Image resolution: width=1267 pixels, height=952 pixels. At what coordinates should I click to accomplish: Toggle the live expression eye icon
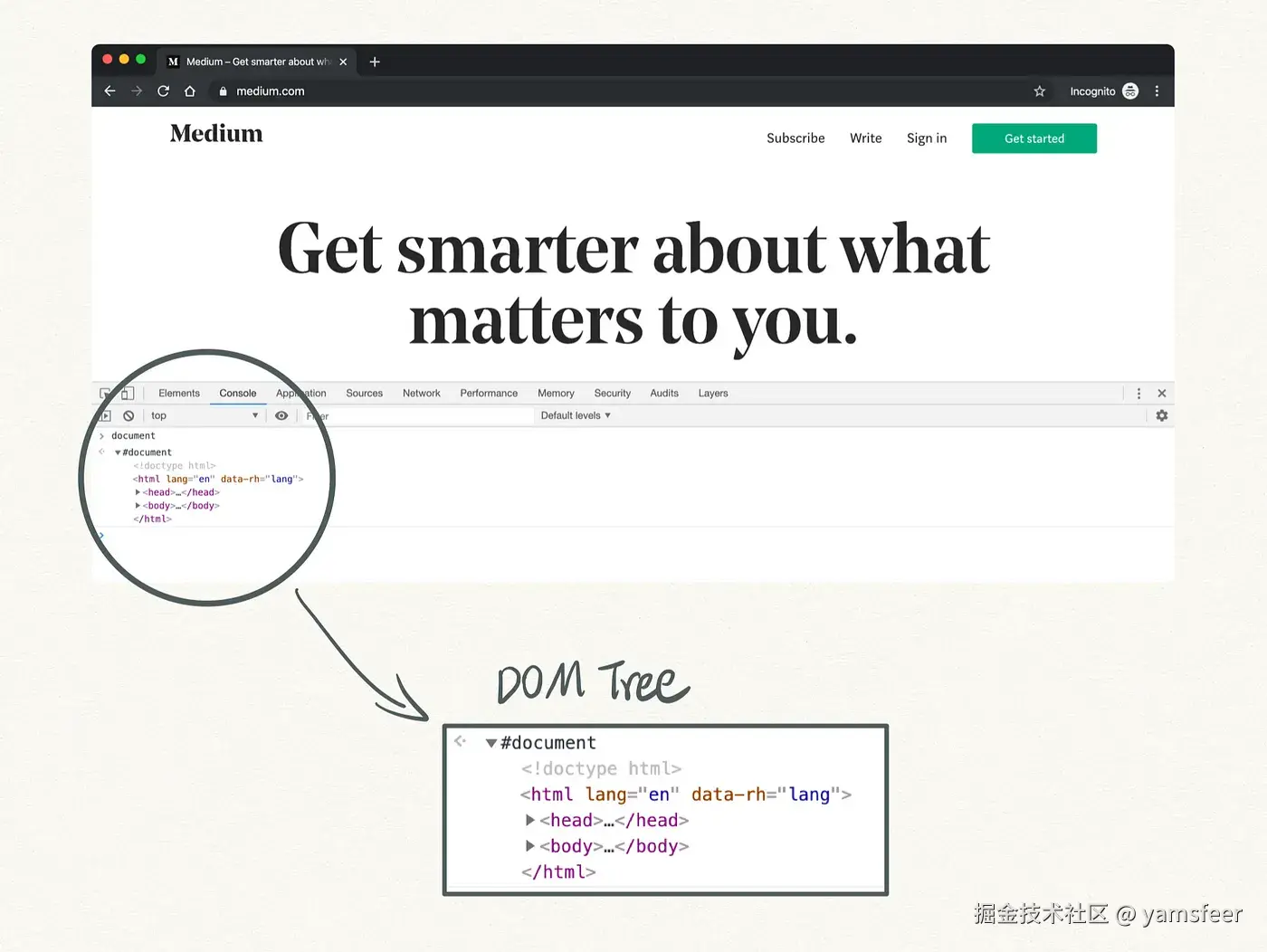[x=281, y=415]
